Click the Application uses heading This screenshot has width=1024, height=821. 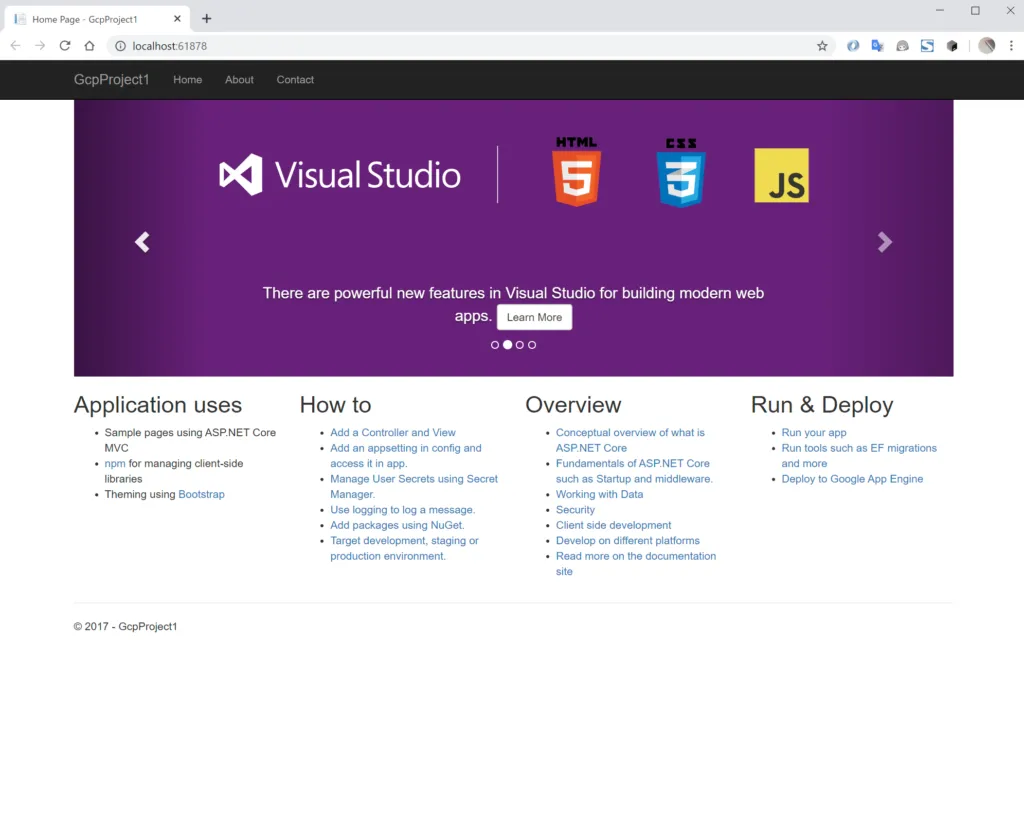pyautogui.click(x=157, y=405)
